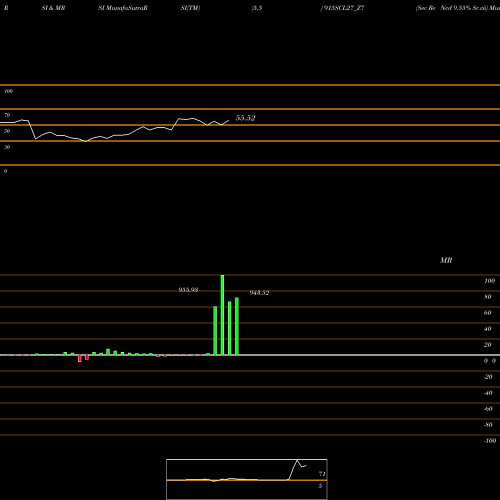Open the mini overview chart thumbnail
Viewport: 500px width, 500px height.
tap(247, 479)
